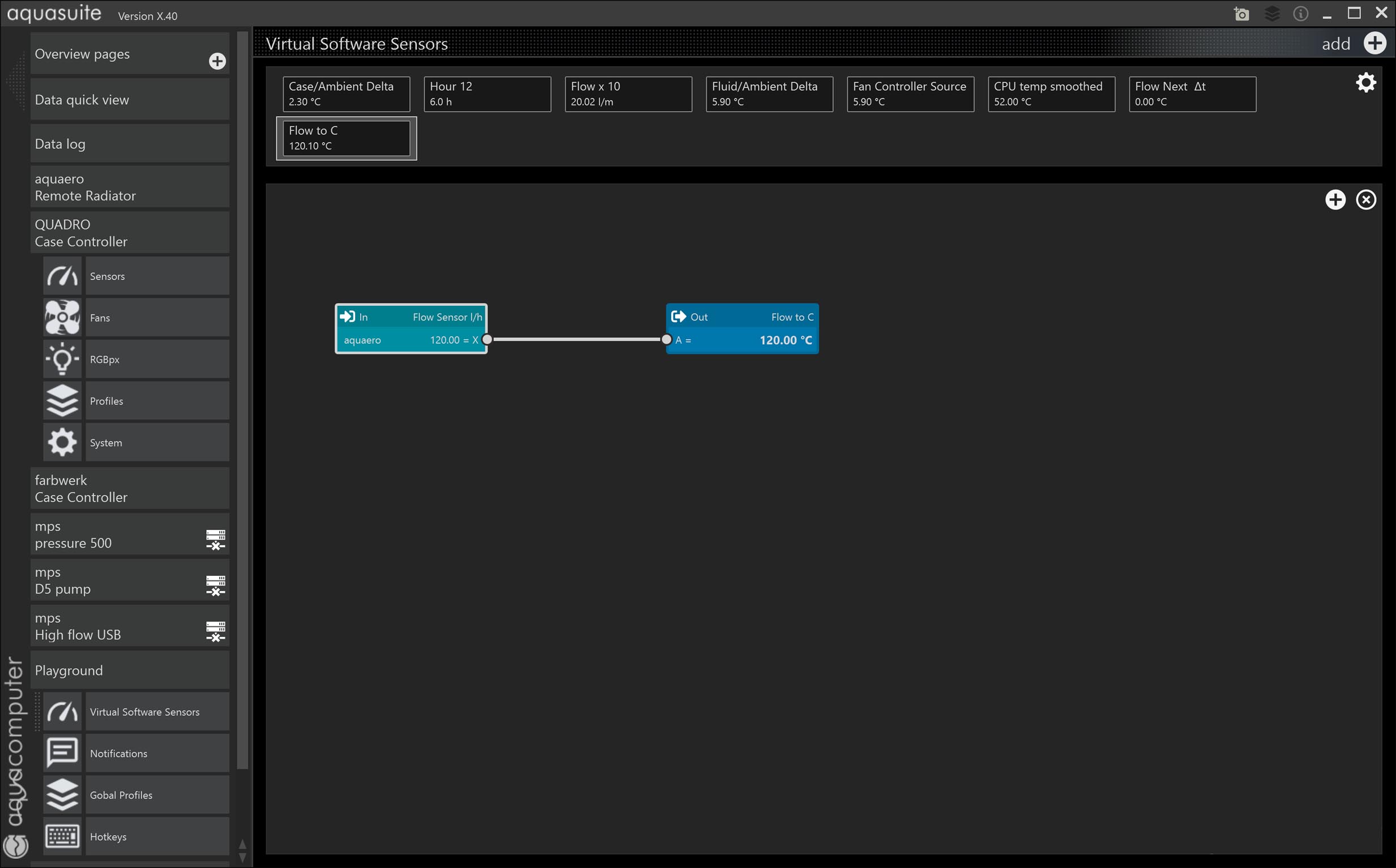Click QUADRO Sensors gauge icon

62,276
